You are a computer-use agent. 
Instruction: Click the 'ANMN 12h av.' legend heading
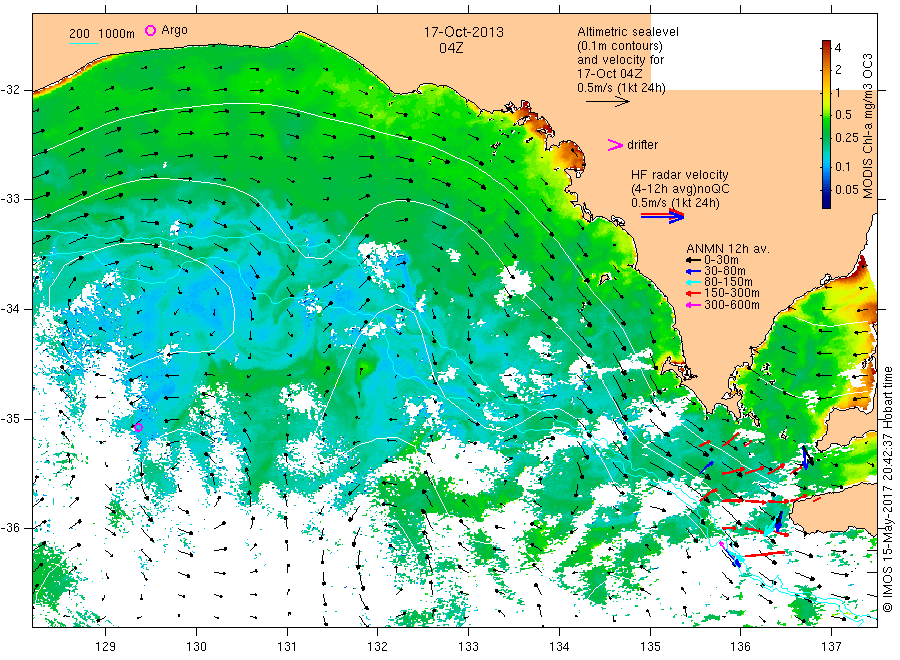point(728,249)
